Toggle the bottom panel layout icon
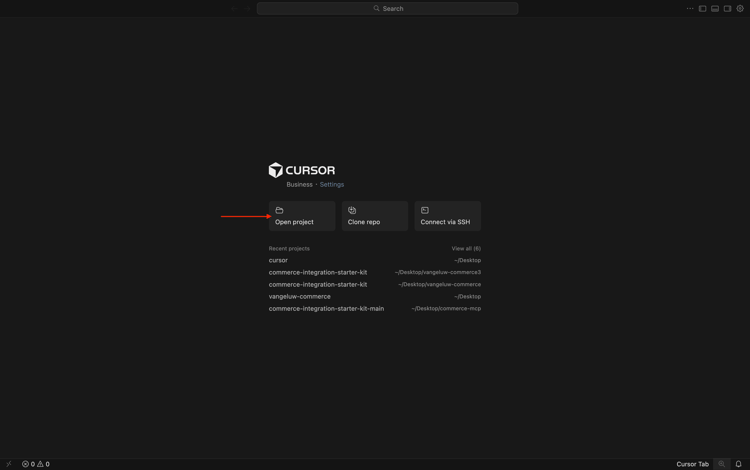This screenshot has height=470, width=750. point(715,9)
